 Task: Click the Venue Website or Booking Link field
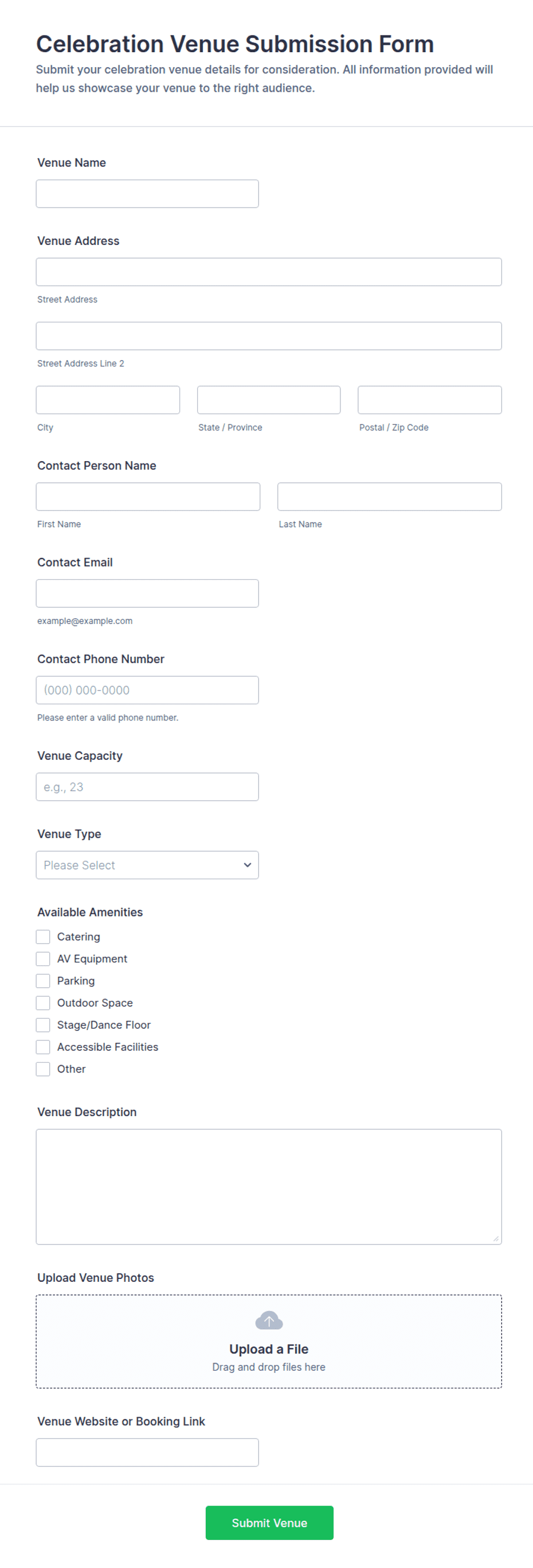click(147, 1452)
